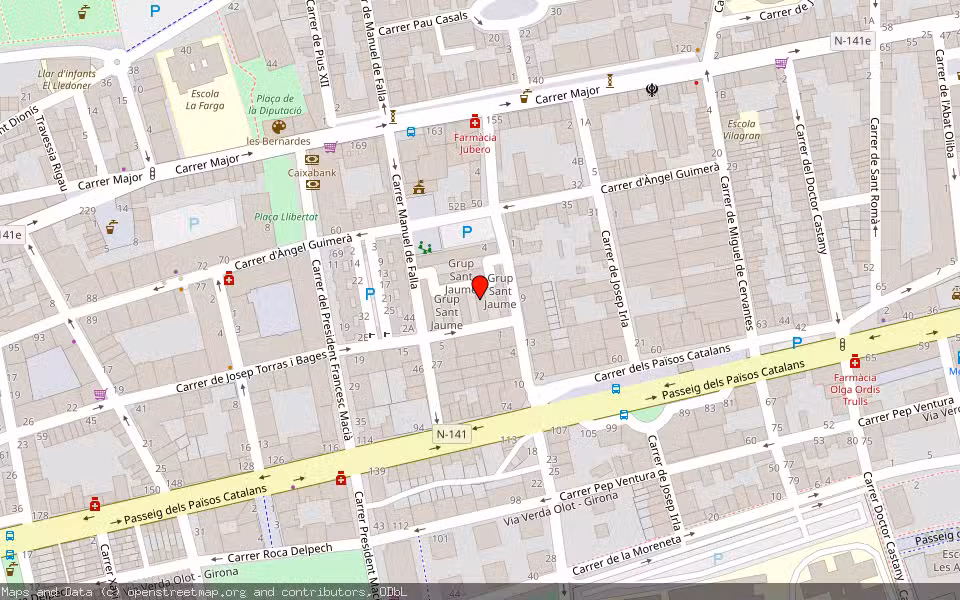Click the Carrer de Pius XII label
The image size is (960, 600).
318,43
